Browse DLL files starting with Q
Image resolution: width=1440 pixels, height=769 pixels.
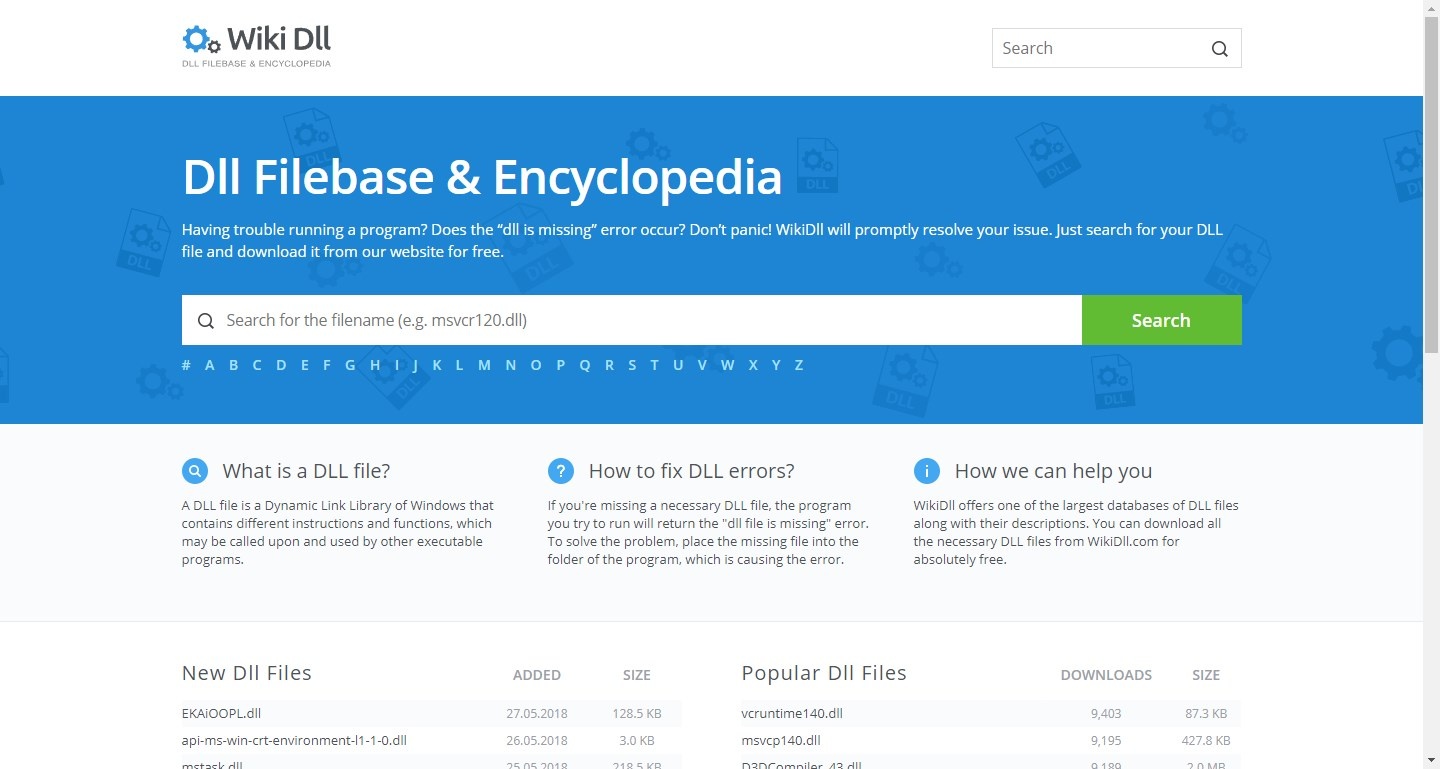tap(585, 365)
